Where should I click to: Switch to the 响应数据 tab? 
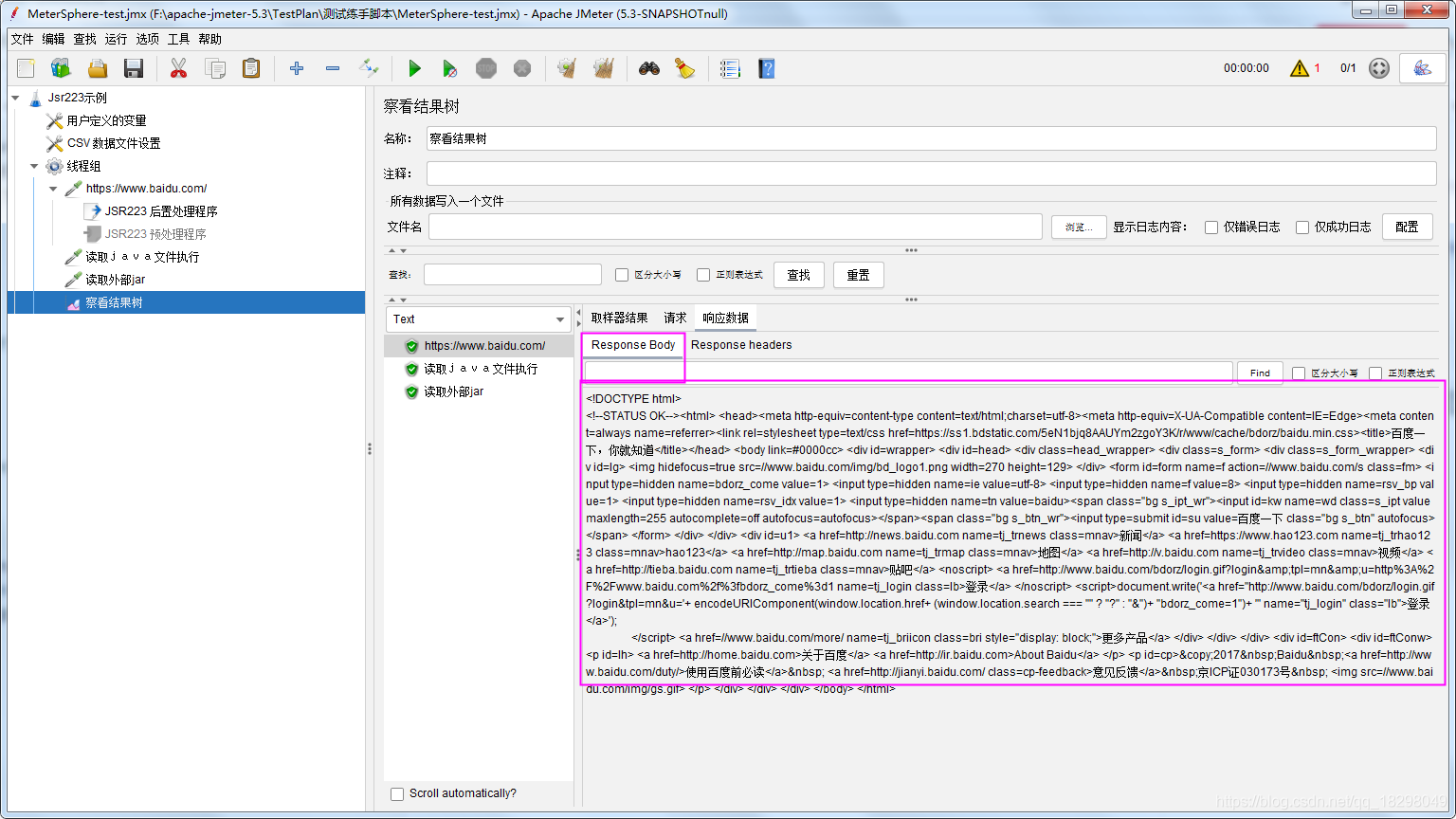725,318
